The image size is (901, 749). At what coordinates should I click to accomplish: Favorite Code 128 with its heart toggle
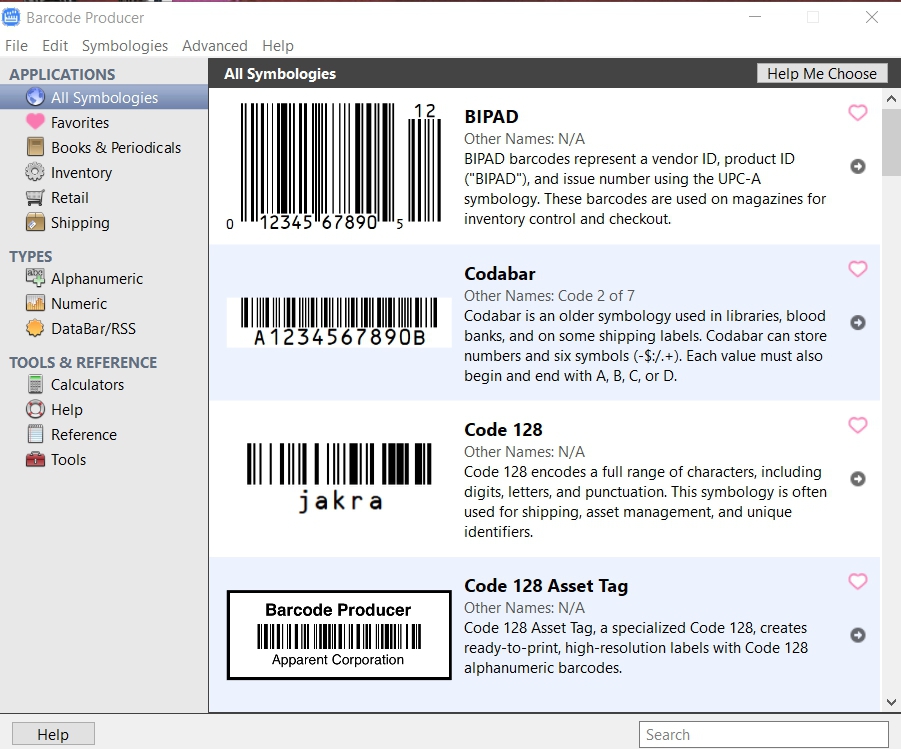857,425
